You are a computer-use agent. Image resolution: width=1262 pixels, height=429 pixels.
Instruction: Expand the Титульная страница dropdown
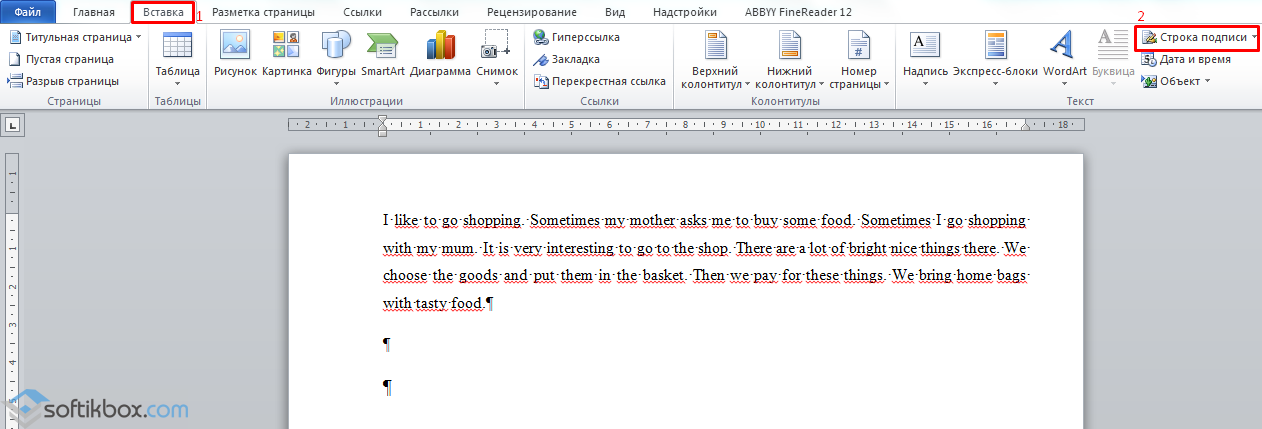tap(138, 37)
